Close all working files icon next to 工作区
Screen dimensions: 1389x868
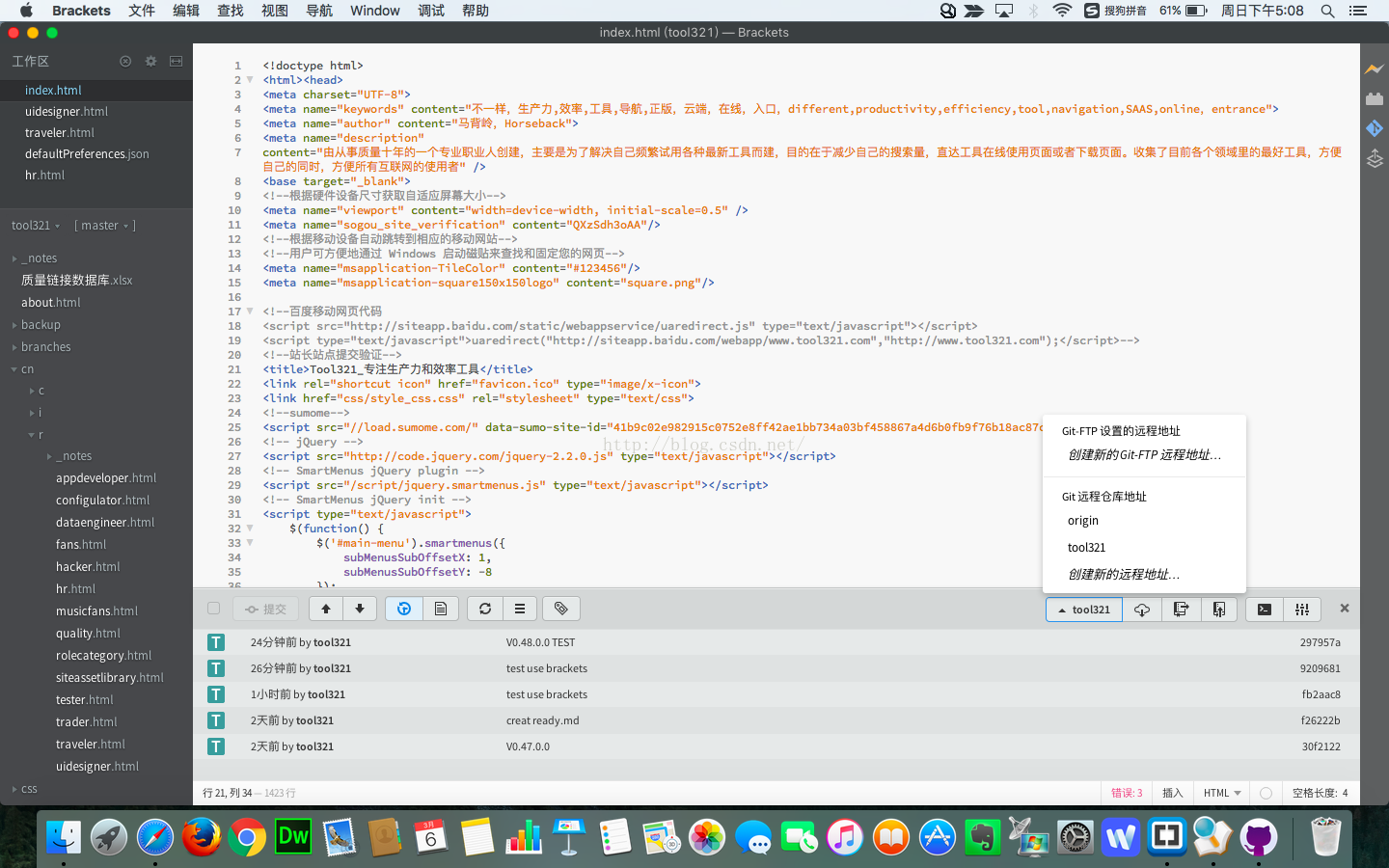pyautogui.click(x=125, y=61)
